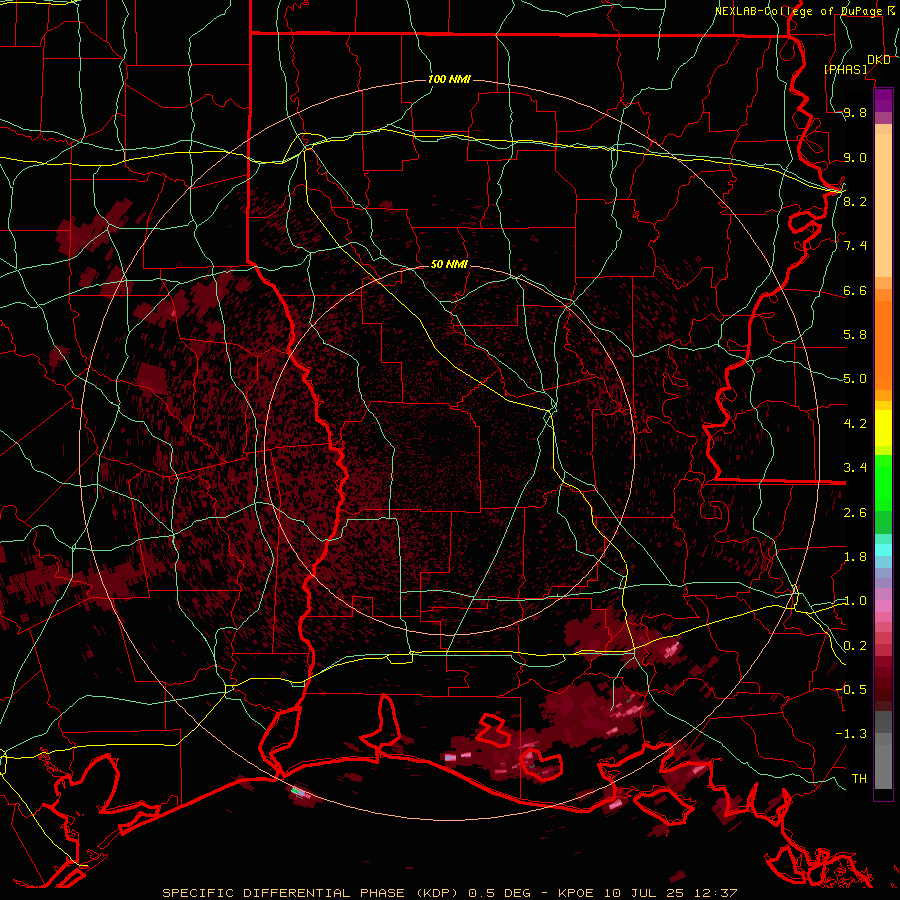Click the 5.8 value on the color scale
Viewport: 900px width, 900px height.
pos(855,335)
